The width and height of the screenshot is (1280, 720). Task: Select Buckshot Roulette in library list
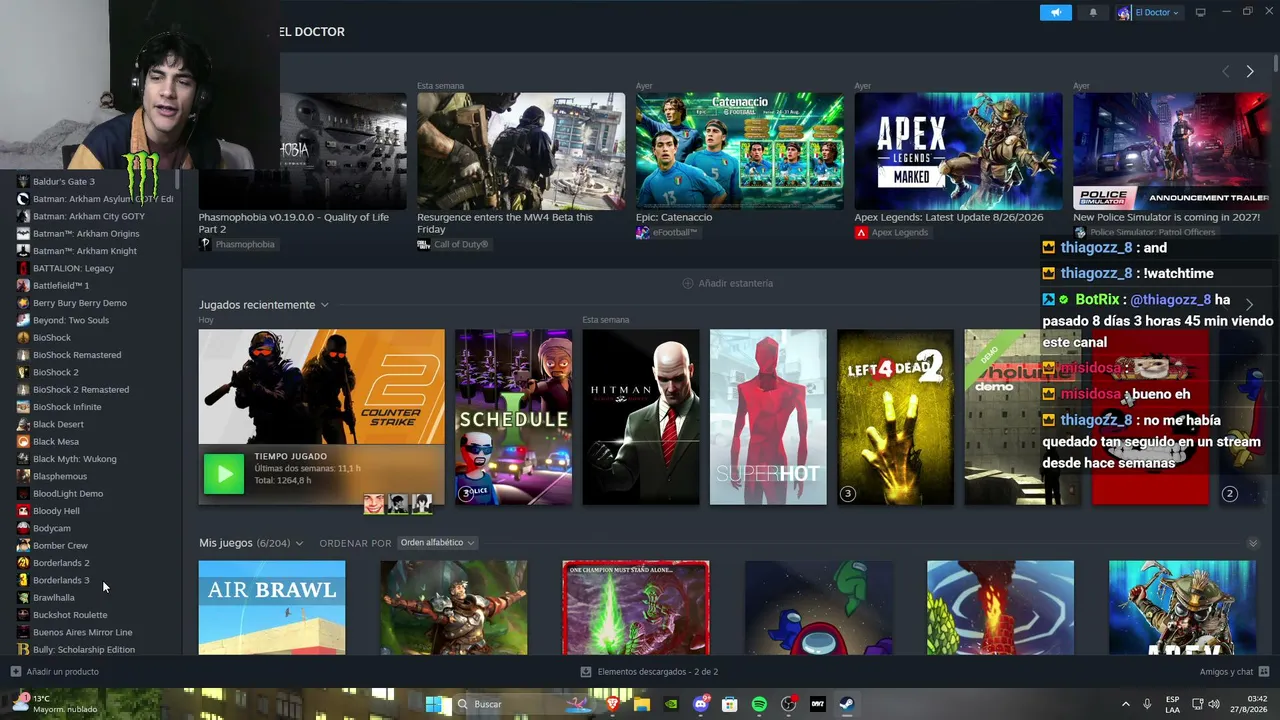(70, 615)
